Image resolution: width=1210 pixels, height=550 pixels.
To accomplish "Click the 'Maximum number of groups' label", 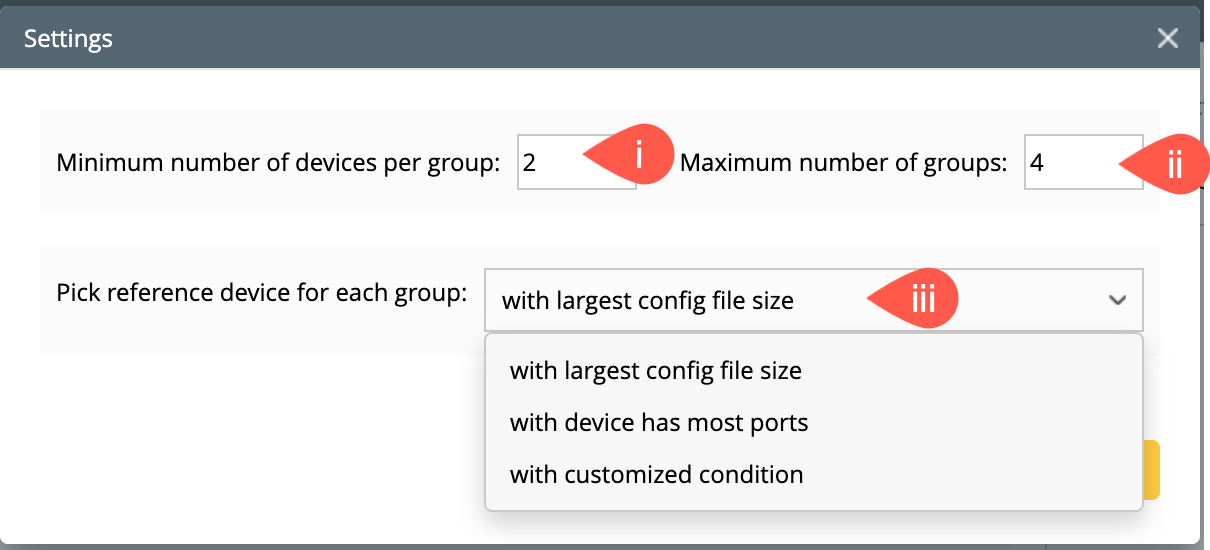I will [x=842, y=163].
